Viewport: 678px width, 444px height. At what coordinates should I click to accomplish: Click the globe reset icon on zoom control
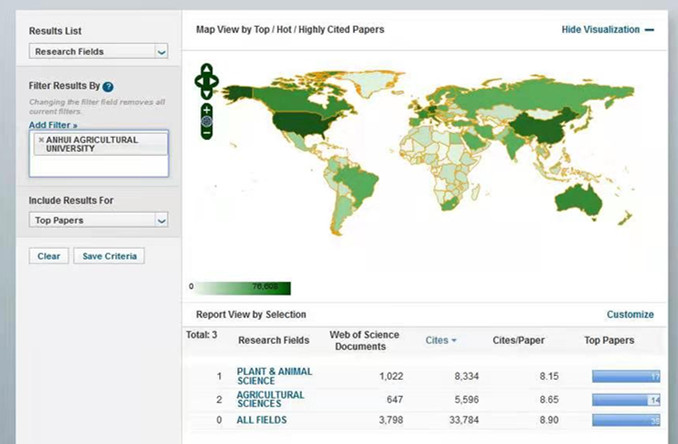coord(206,120)
